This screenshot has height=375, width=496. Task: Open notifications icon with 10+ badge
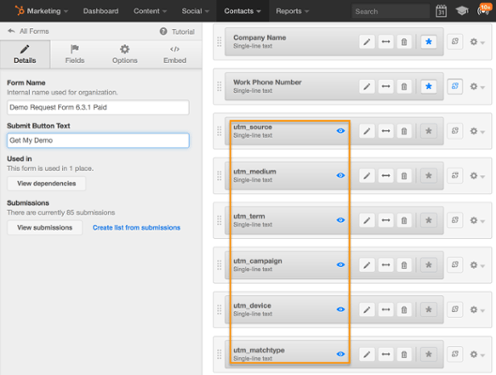(484, 10)
